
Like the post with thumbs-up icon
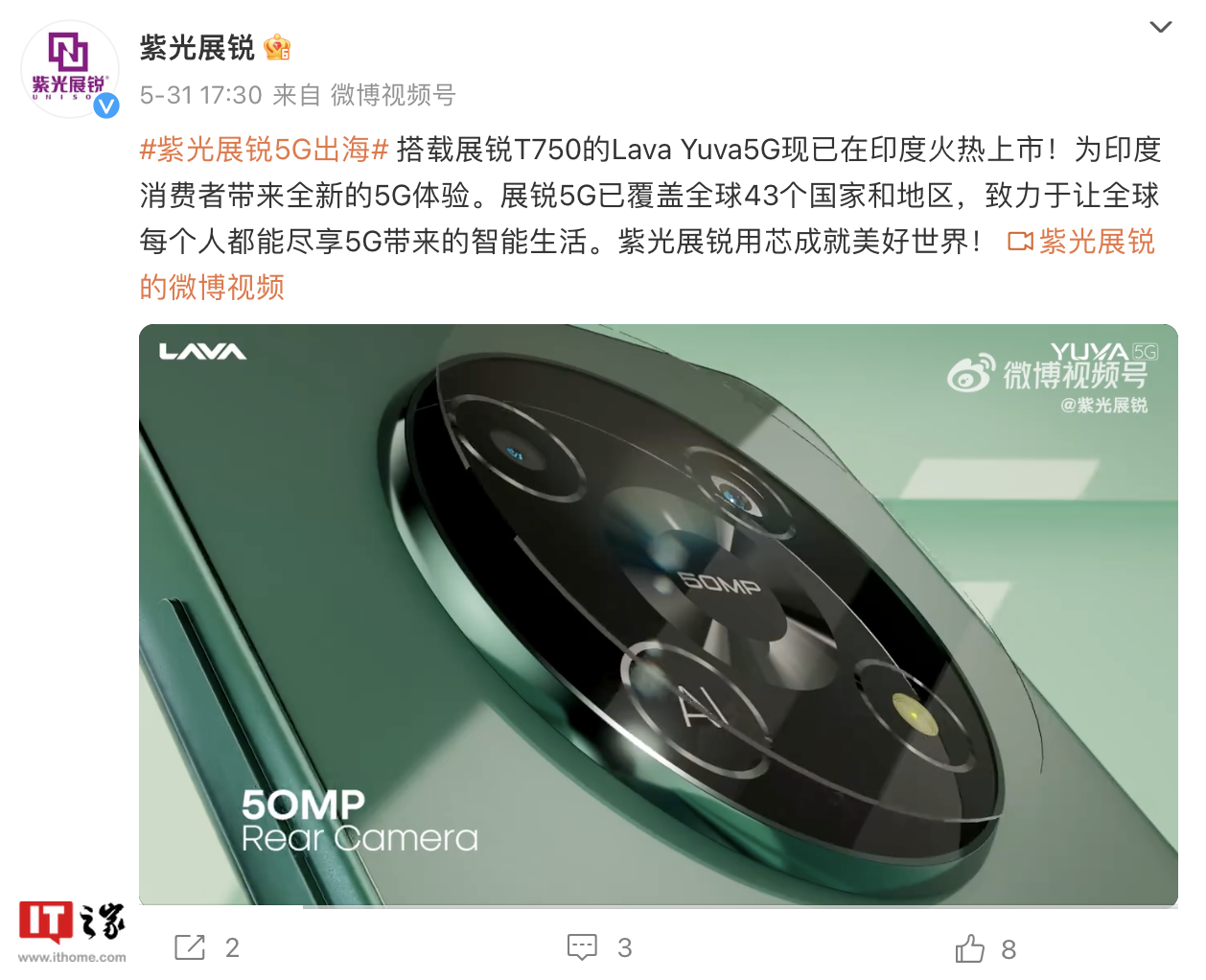[970, 948]
